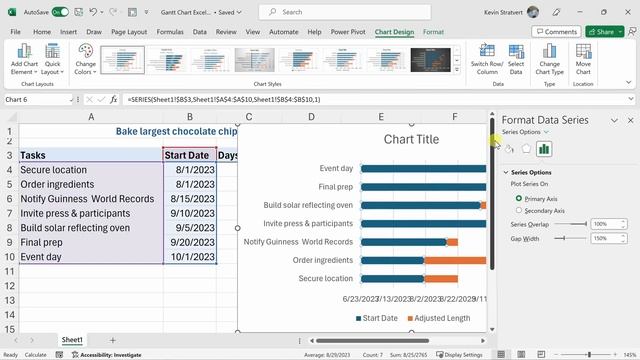This screenshot has width=640, height=360.
Task: Click the pen/ink icon in title bar
Action: (x=556, y=12)
